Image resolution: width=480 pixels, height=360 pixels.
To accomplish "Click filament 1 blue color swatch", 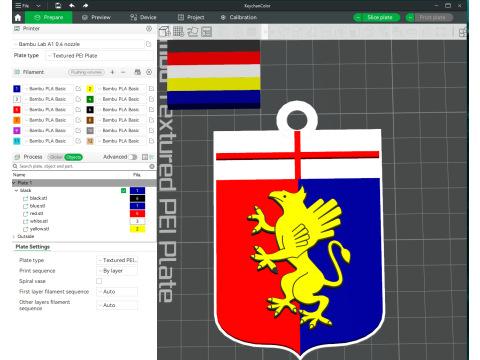I will 17,89.
